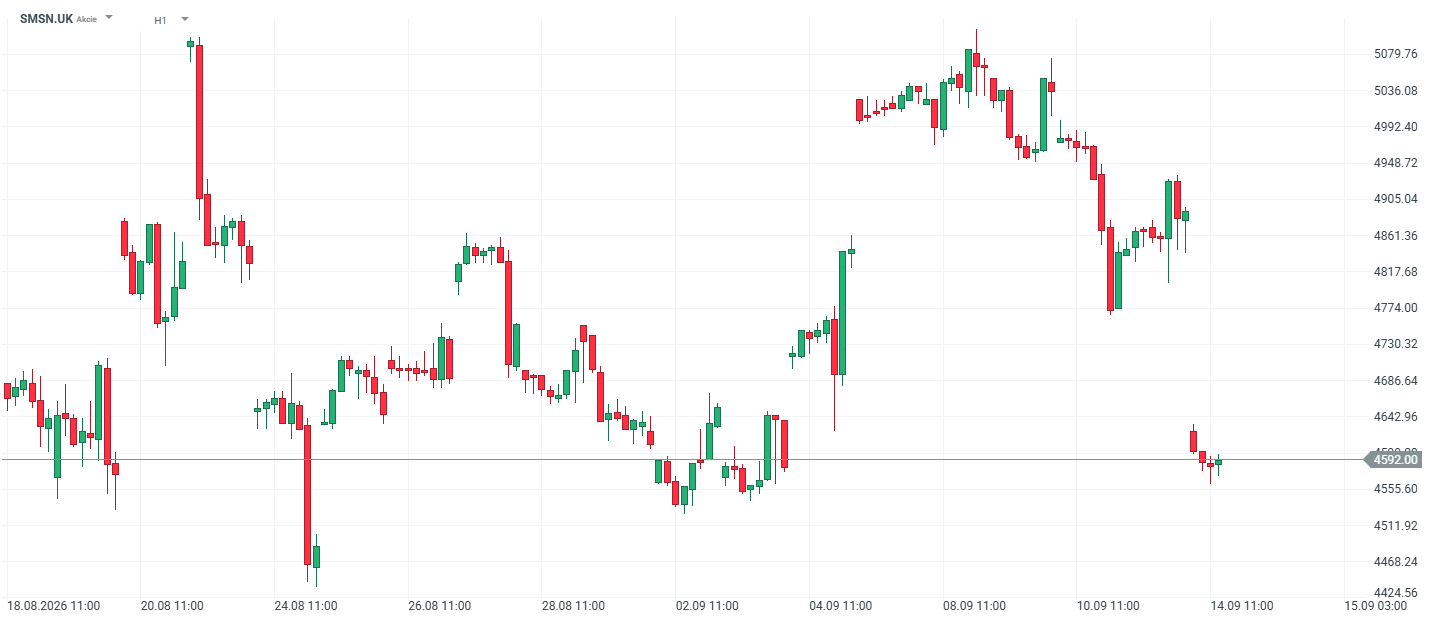Click the 4686.64 price axis label

point(1396,381)
